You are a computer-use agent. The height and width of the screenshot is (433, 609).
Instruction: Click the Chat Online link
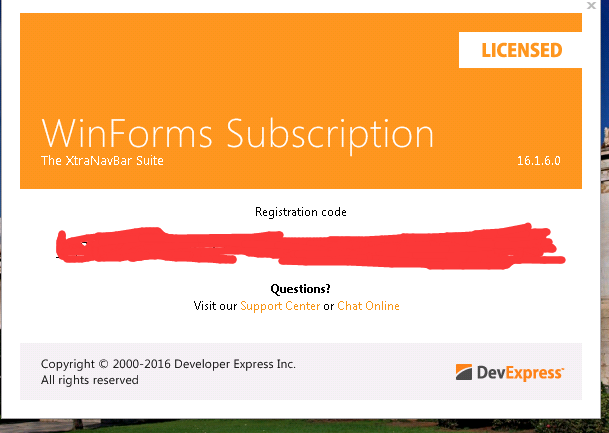coord(368,306)
